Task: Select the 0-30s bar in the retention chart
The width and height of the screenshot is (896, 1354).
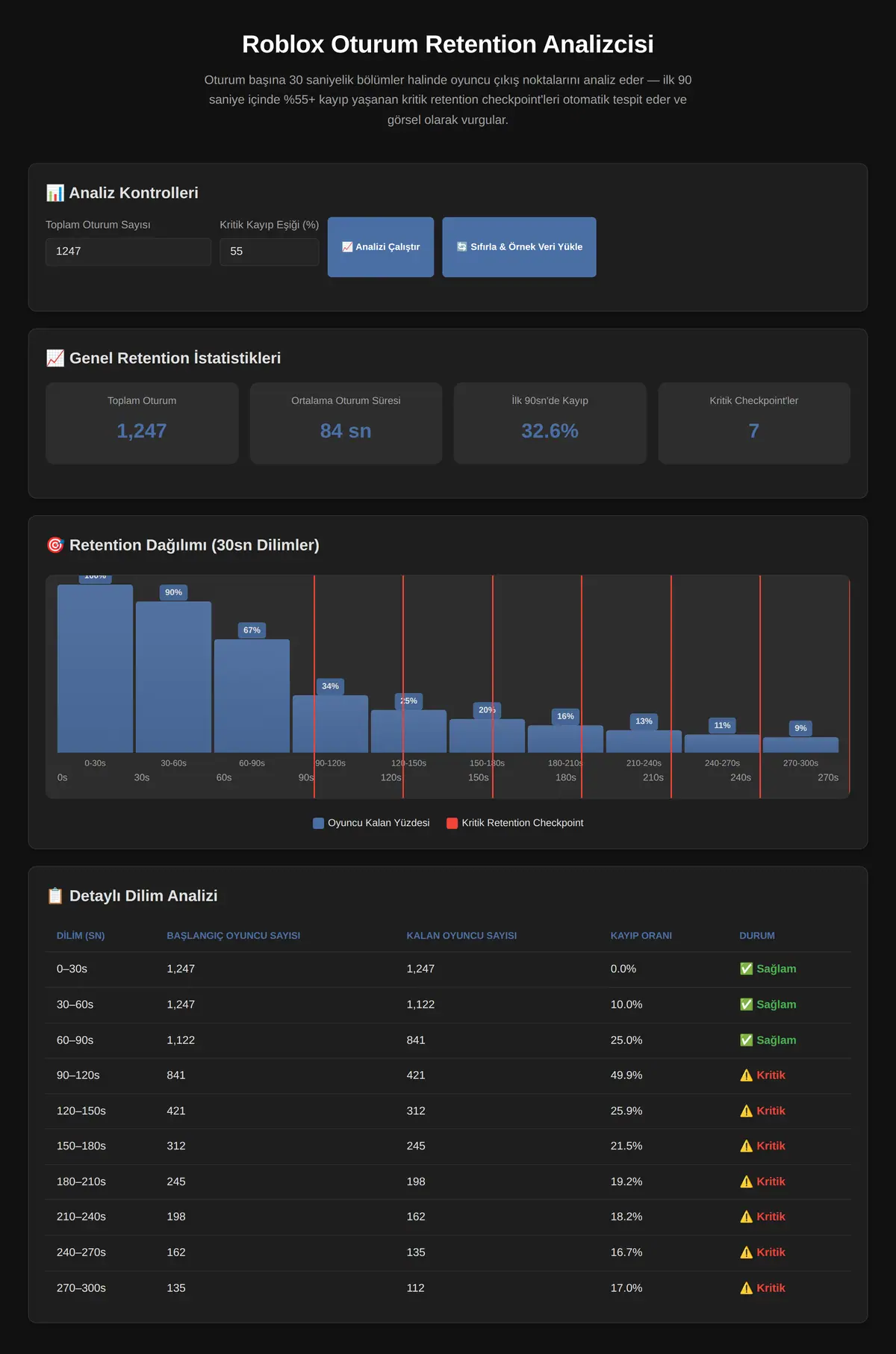Action: [95, 668]
